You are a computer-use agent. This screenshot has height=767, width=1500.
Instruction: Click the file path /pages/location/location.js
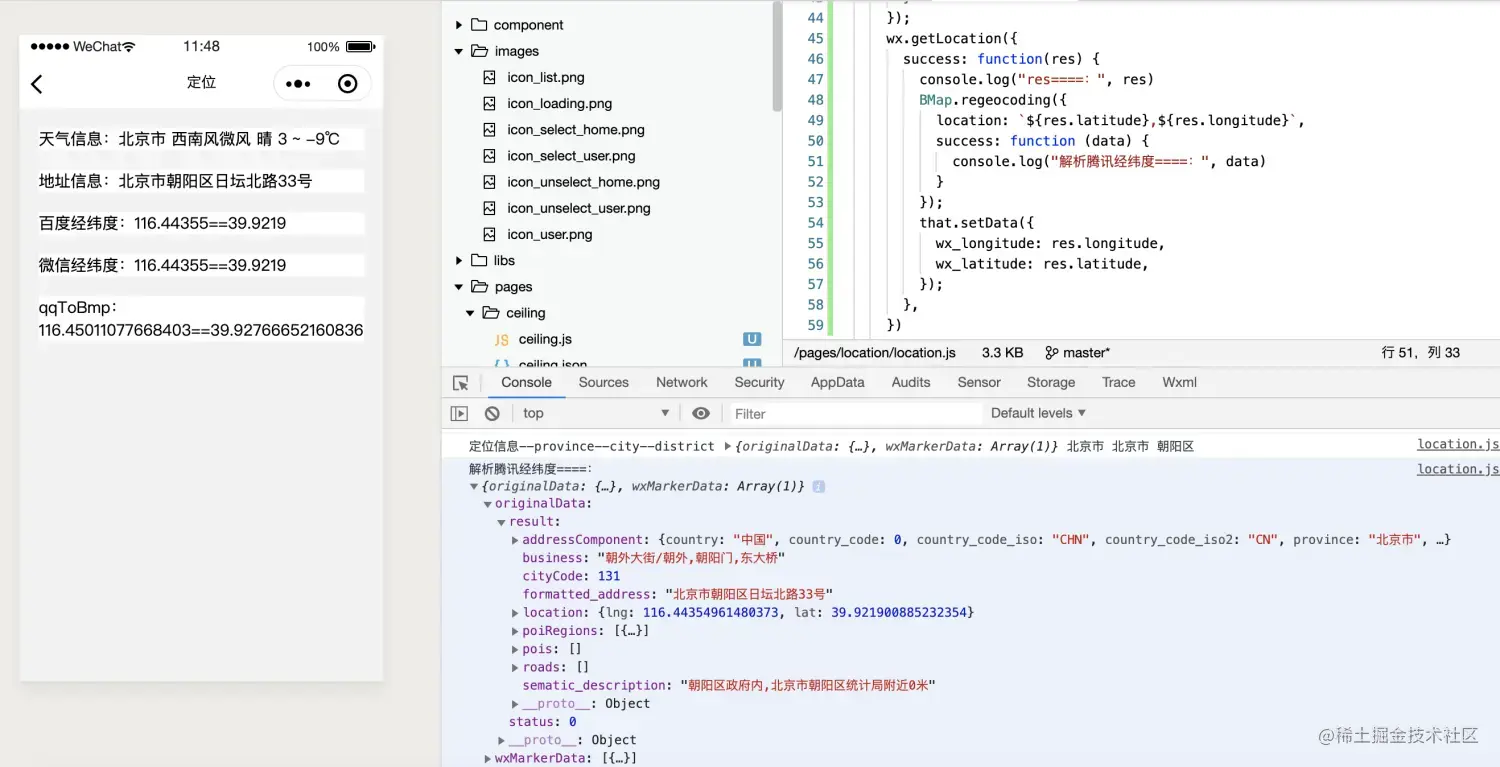875,353
